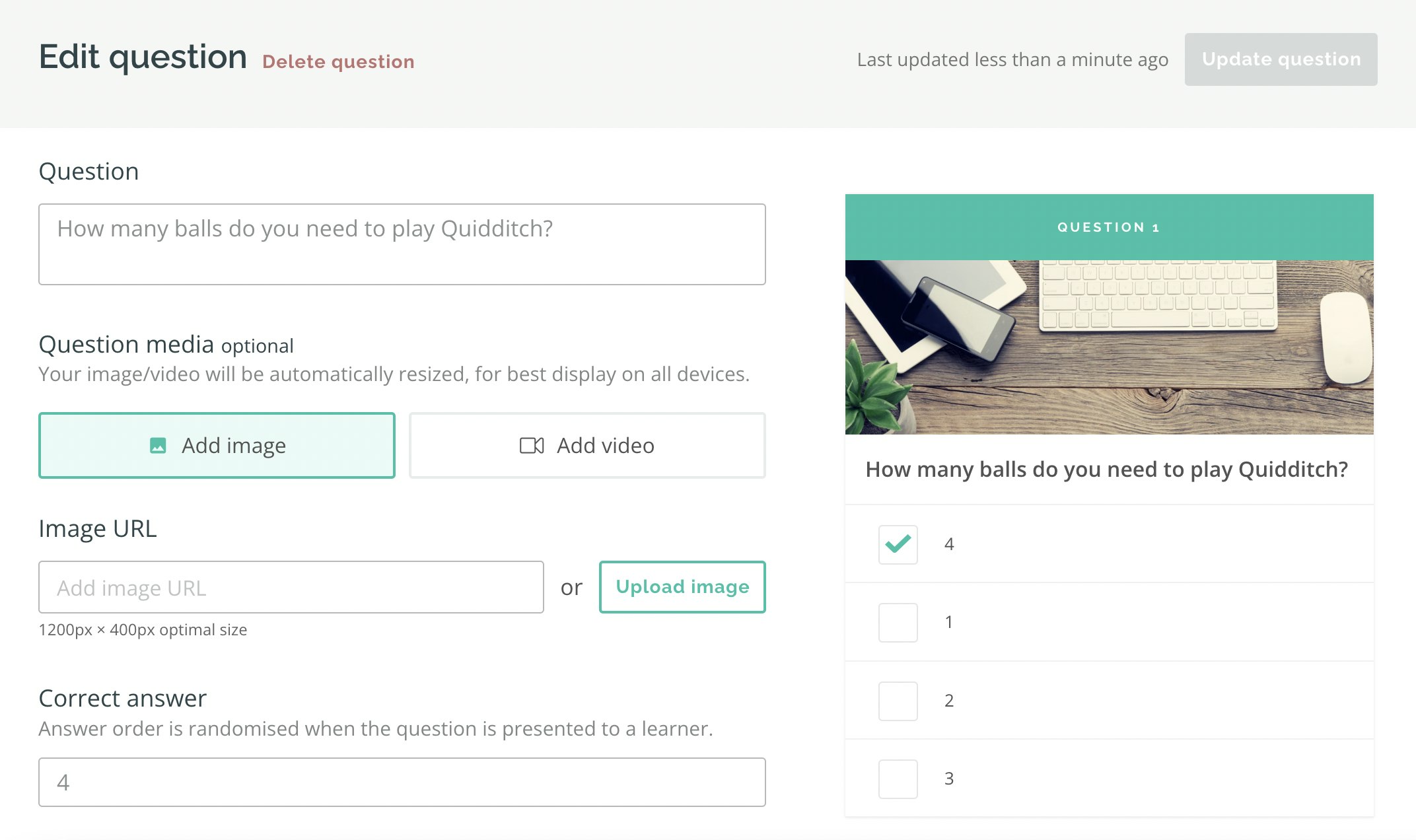Click the video camera icon beside Add video
This screenshot has height=840, width=1416.
(x=530, y=445)
